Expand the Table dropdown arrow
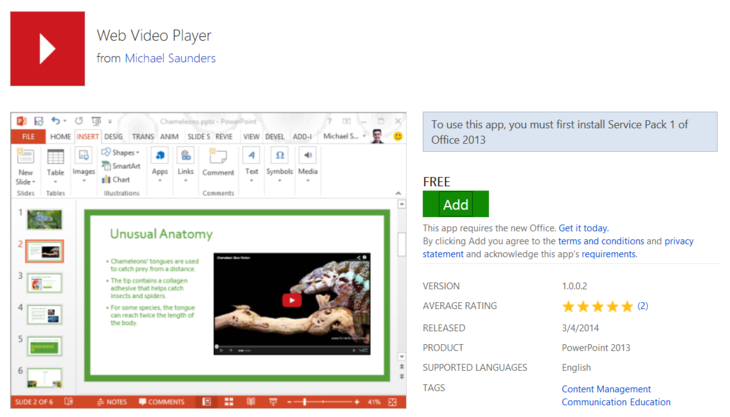The width and height of the screenshot is (730, 417). click(x=55, y=182)
